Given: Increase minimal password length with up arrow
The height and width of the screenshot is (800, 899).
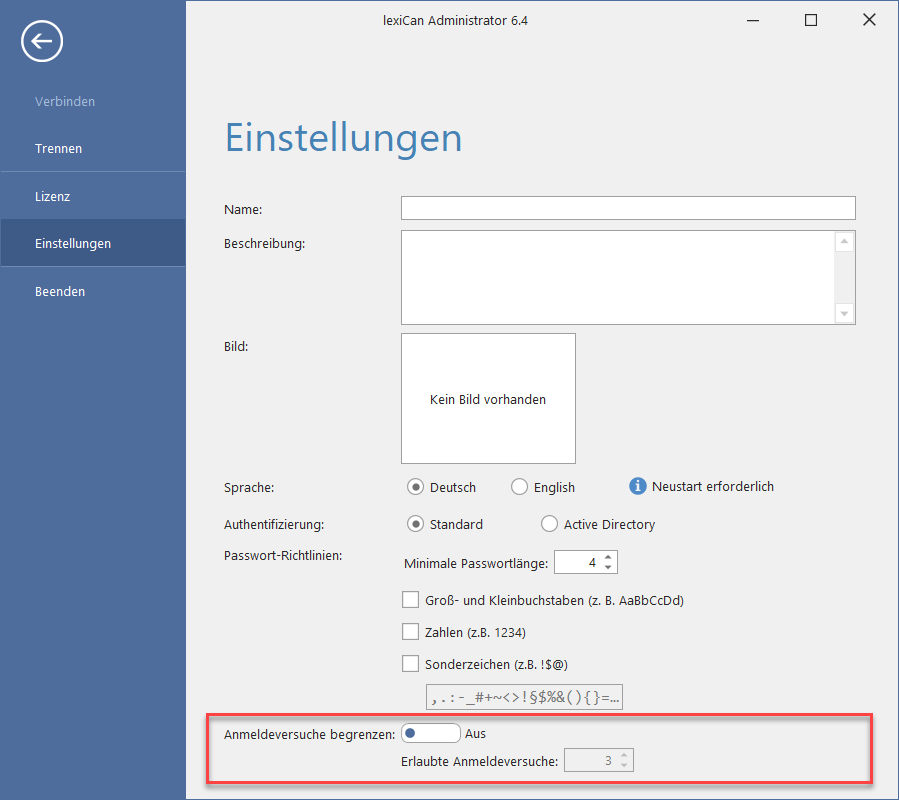Looking at the screenshot, I should pyautogui.click(x=609, y=557).
